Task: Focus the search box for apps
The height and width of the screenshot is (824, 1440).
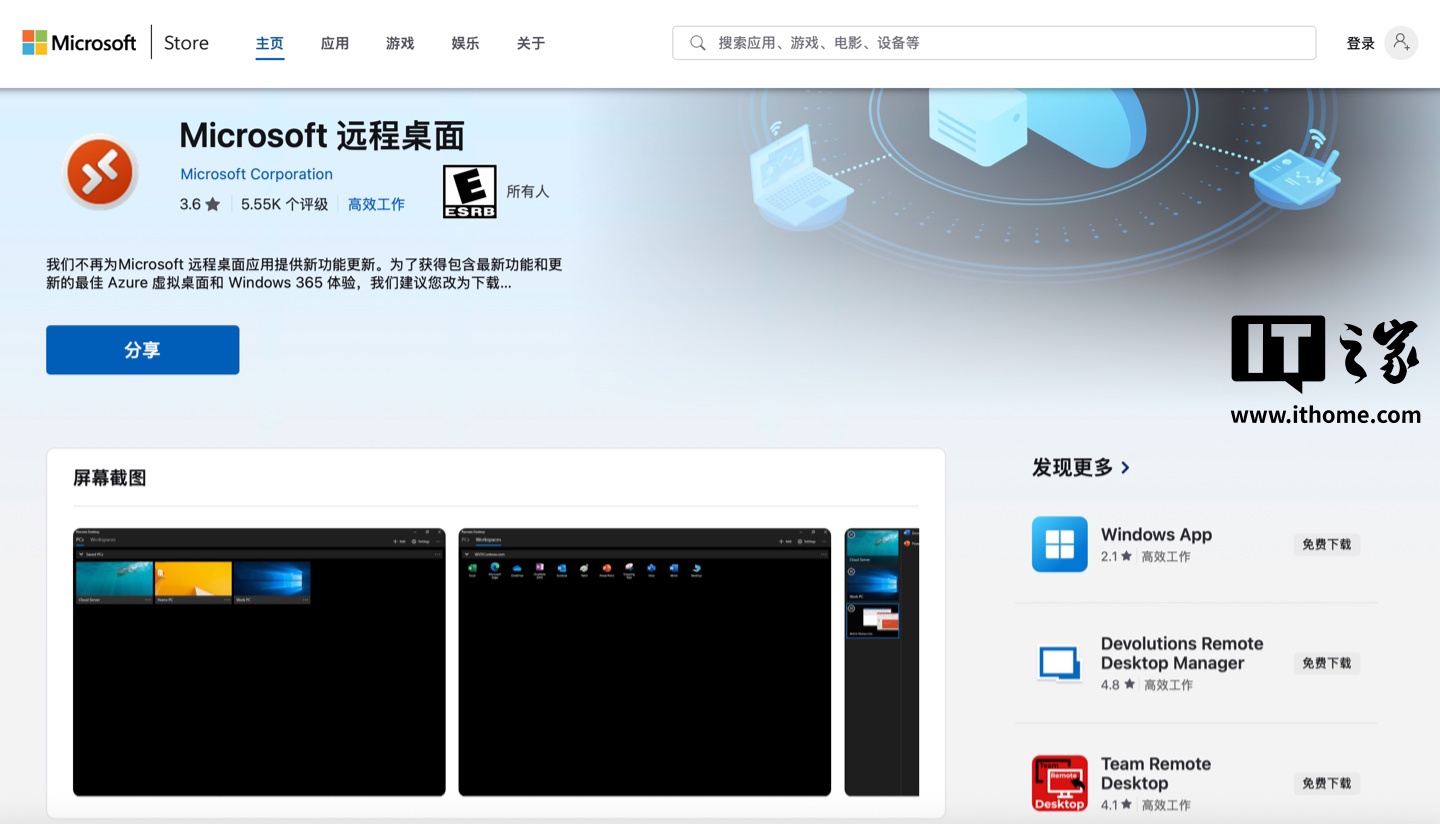Action: (x=994, y=43)
